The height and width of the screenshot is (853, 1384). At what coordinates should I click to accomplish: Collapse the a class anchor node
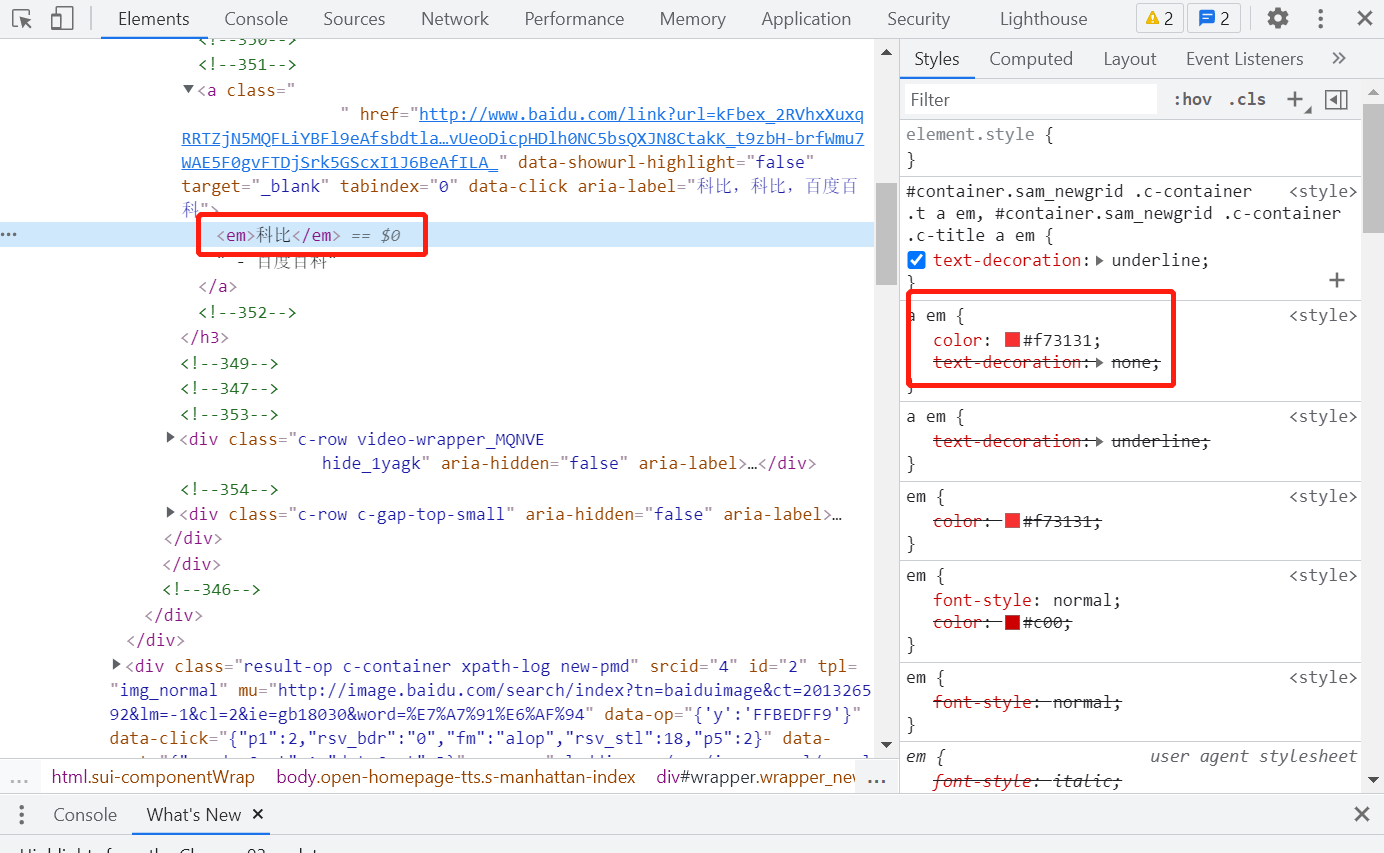coord(188,90)
